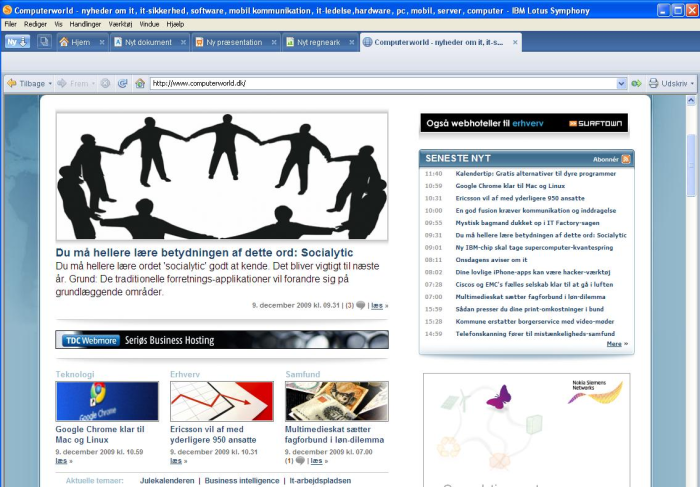Image resolution: width=700 pixels, height=487 pixels.
Task: Close the Computerworld tab
Action: [x=515, y=42]
